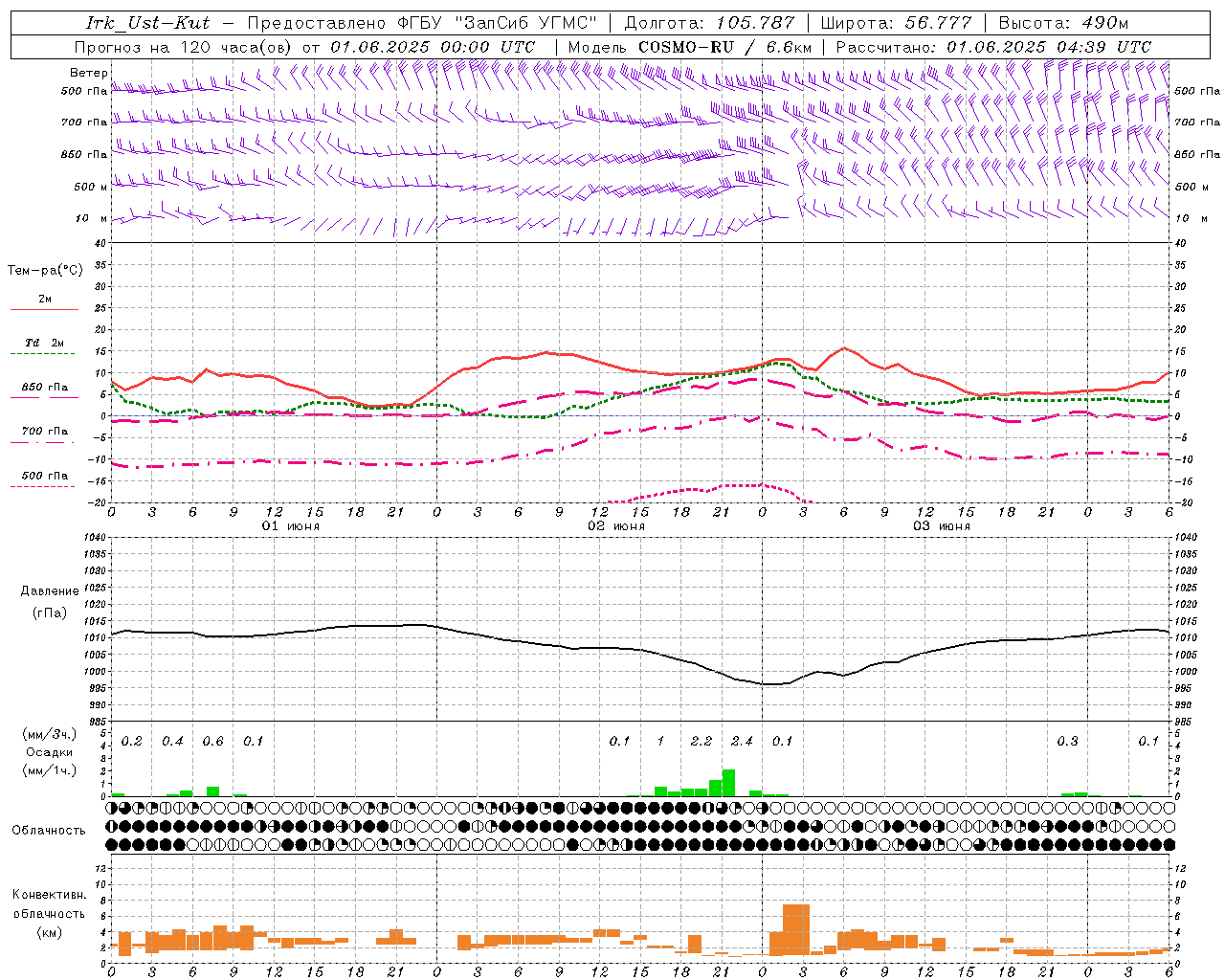
Task: Click the 'Ветер' wind panel label
Action: [x=88, y=73]
